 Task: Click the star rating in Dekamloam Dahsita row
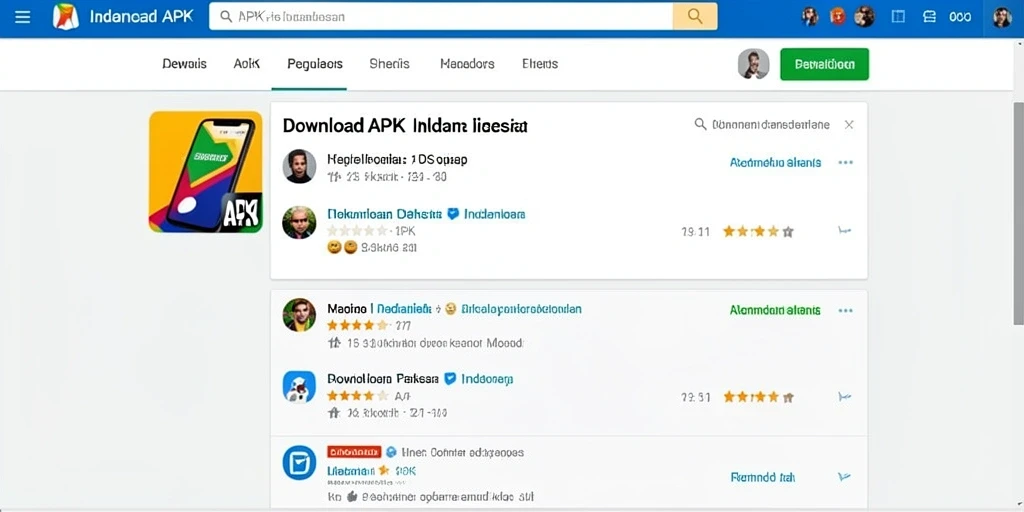pyautogui.click(x=758, y=231)
